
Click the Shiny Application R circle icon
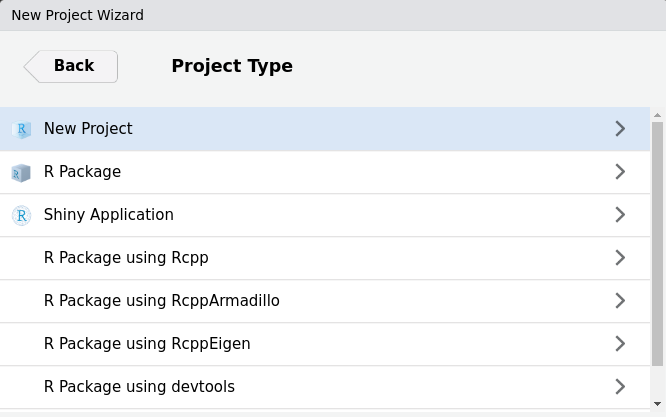point(21,215)
